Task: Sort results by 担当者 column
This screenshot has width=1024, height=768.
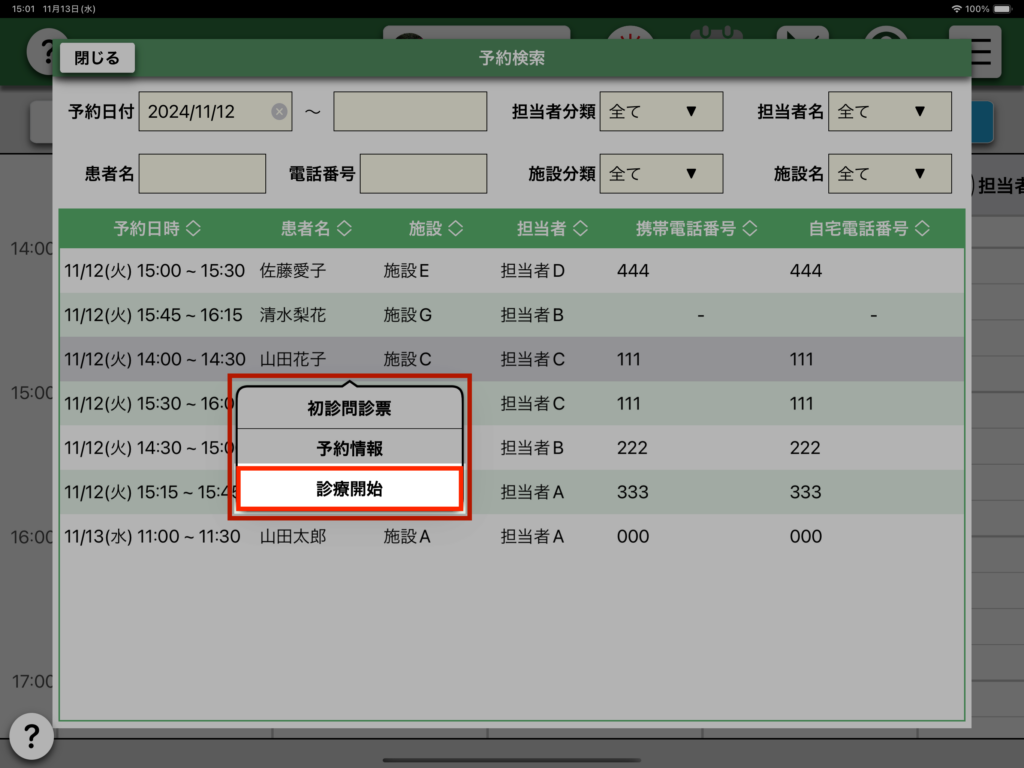Action: (x=551, y=229)
